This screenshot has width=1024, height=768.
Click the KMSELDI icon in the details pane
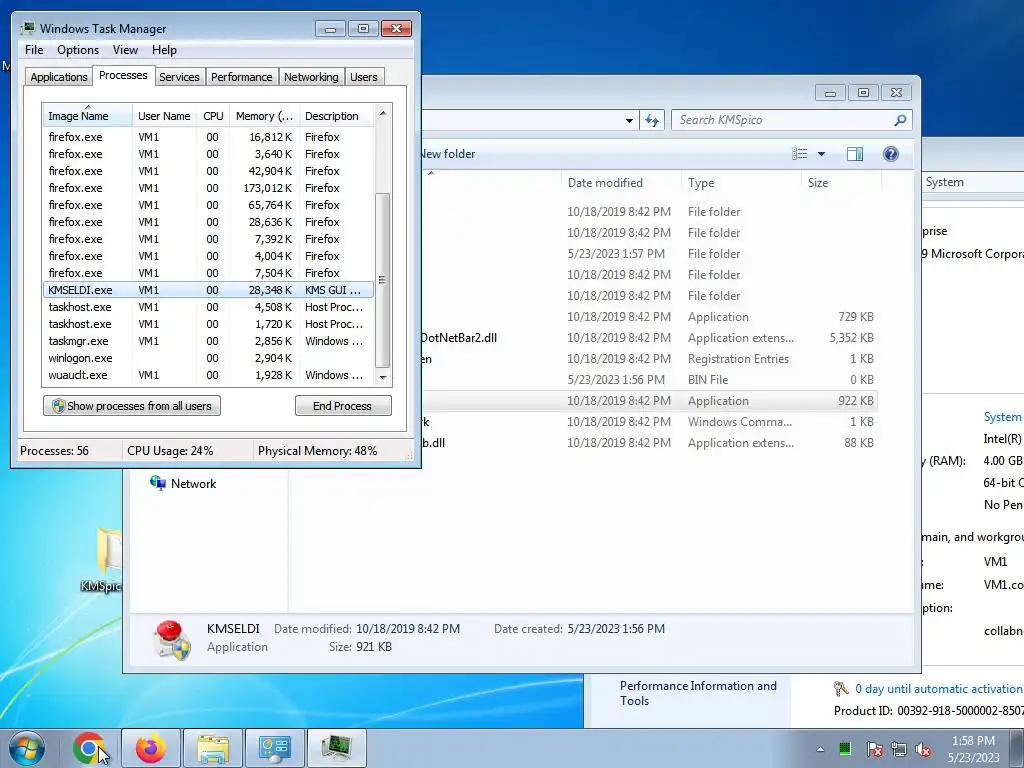(x=171, y=639)
